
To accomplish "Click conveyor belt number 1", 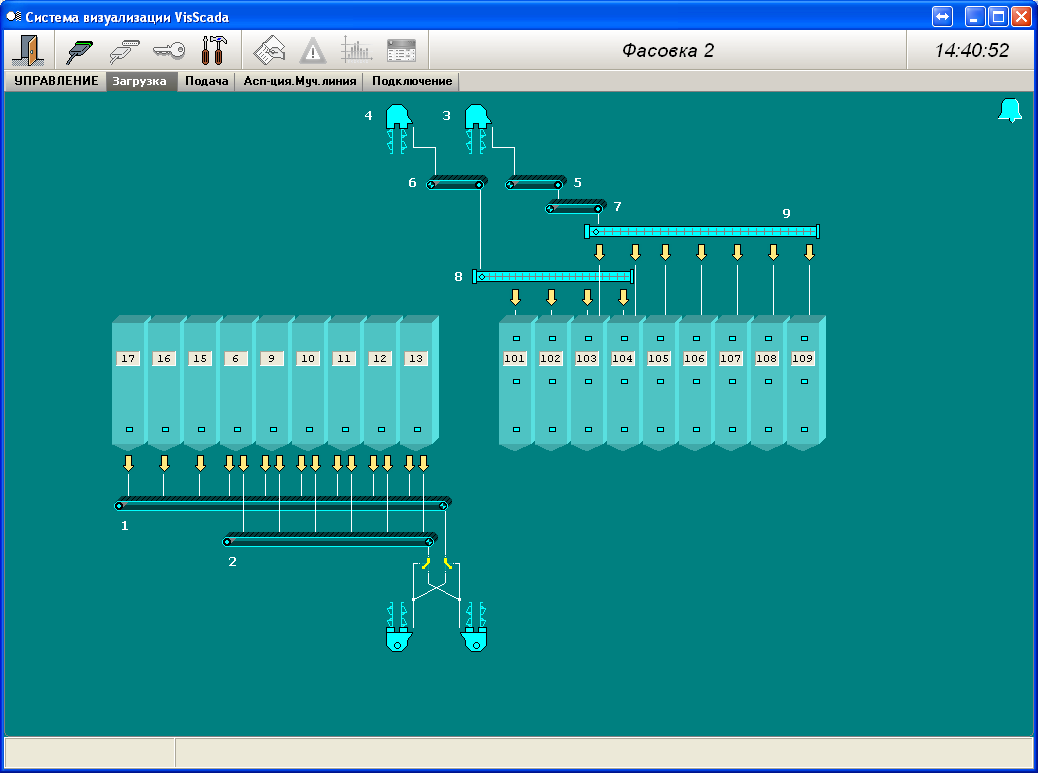I will click(283, 504).
